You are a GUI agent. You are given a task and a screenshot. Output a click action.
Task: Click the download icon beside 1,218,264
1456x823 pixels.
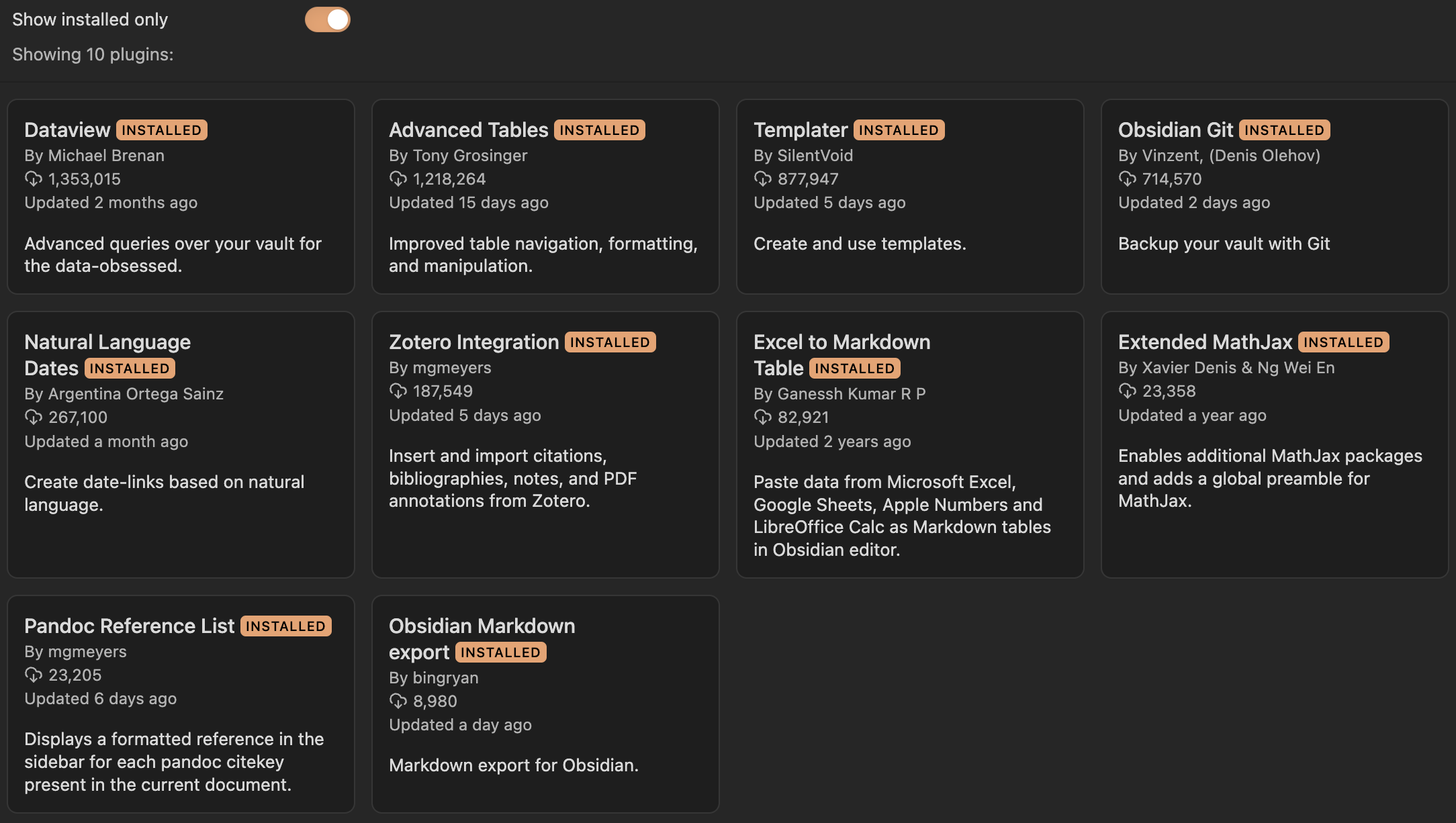coord(398,179)
